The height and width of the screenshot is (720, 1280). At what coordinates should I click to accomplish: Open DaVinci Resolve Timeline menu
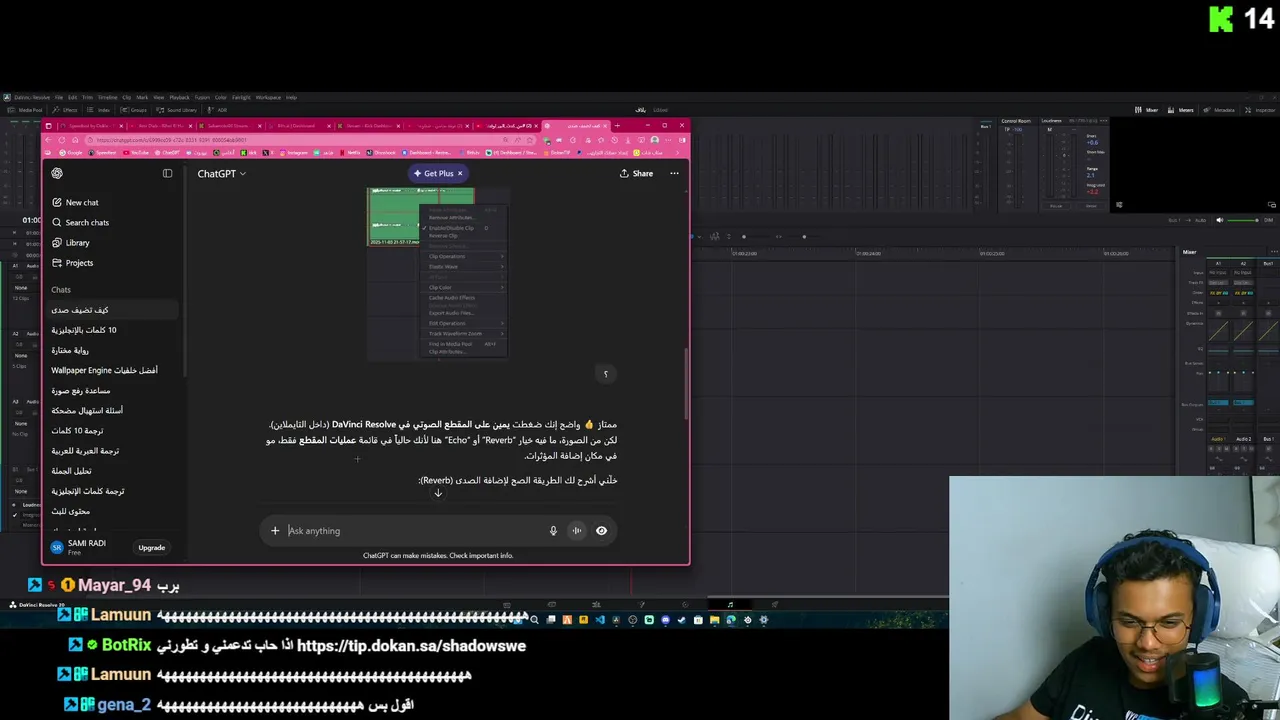tap(107, 97)
